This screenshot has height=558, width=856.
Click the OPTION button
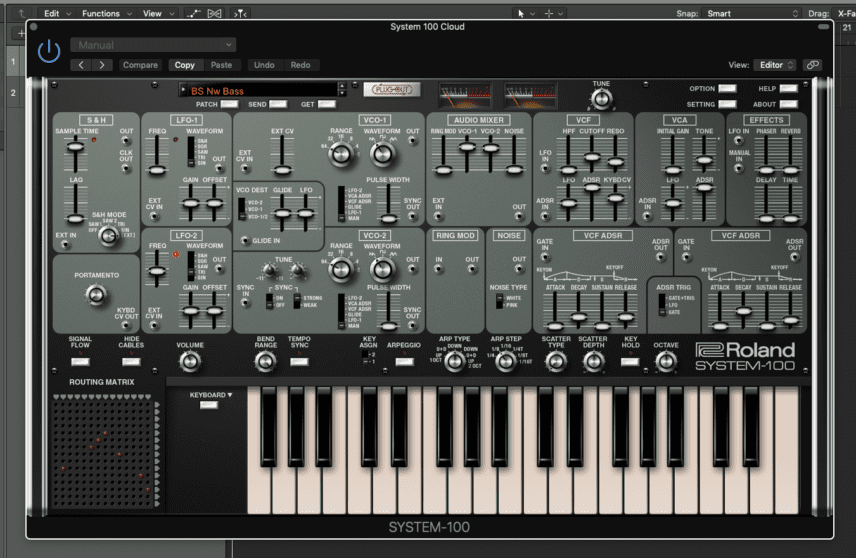pyautogui.click(x=727, y=88)
